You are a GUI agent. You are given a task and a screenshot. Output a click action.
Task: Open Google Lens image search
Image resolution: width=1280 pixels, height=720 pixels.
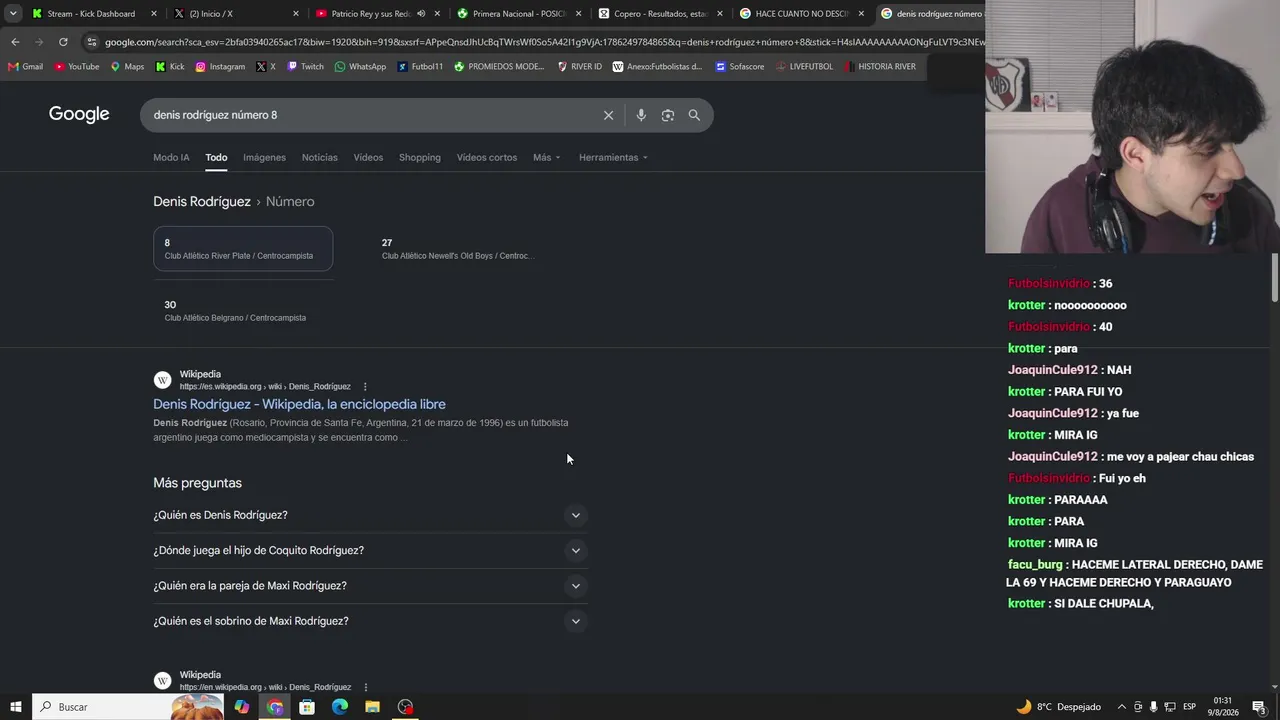pyautogui.click(x=668, y=115)
